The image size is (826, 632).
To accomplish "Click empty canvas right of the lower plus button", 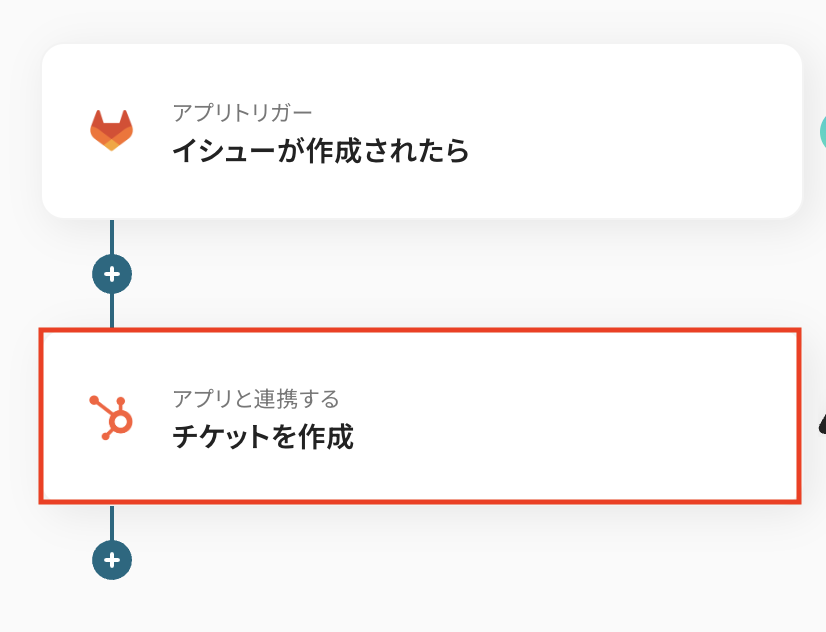I will (x=450, y=560).
